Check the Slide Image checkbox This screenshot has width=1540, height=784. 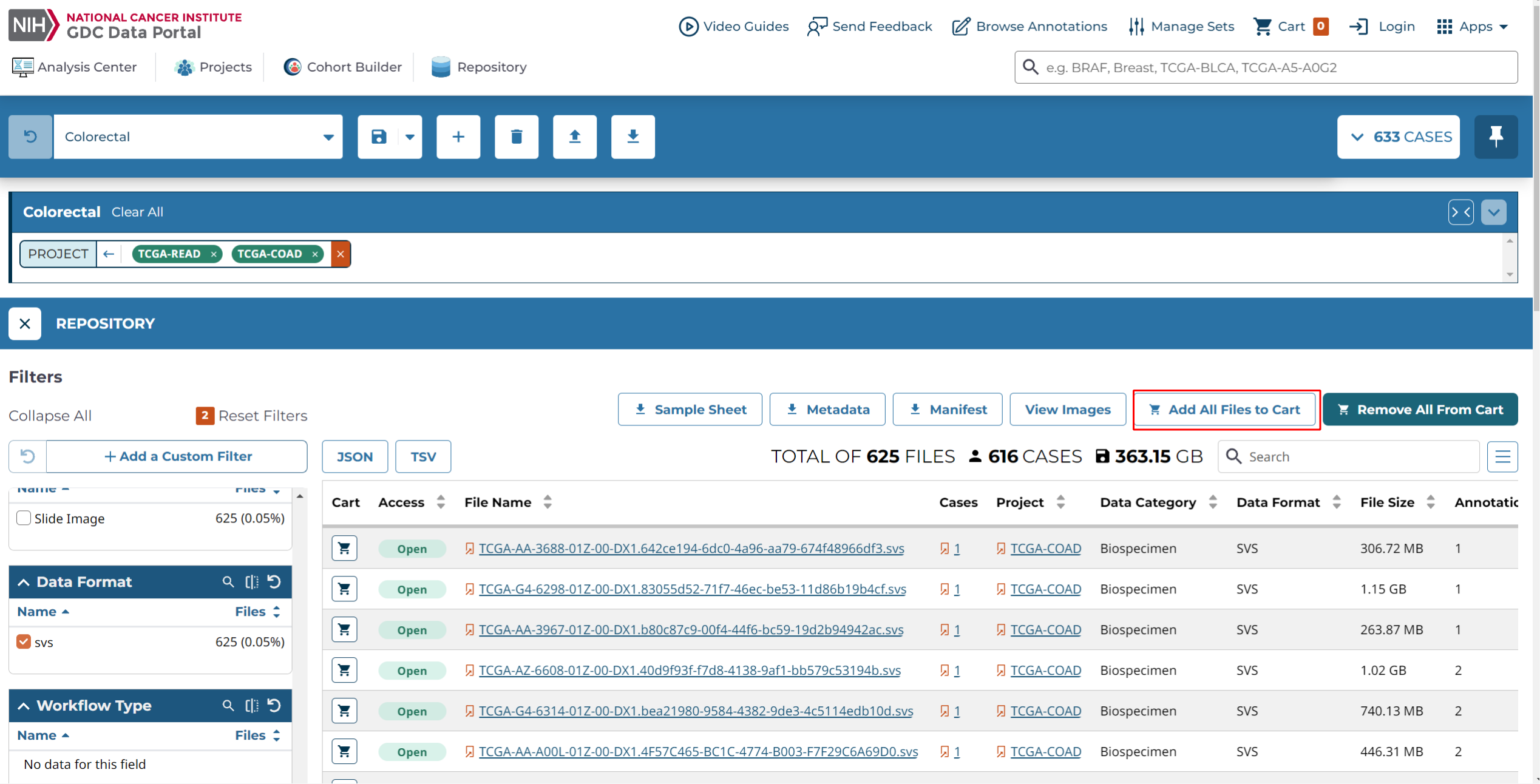point(24,518)
